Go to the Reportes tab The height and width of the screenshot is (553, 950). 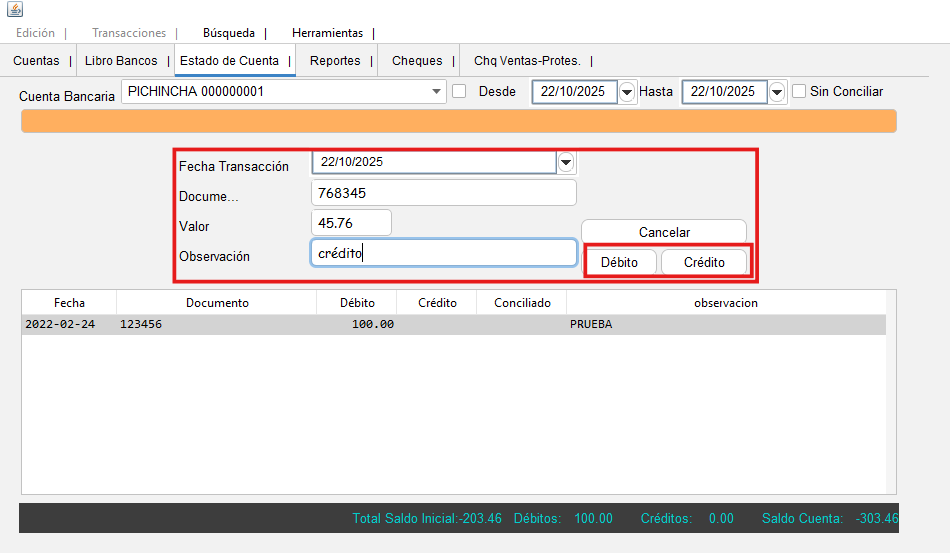coord(335,61)
